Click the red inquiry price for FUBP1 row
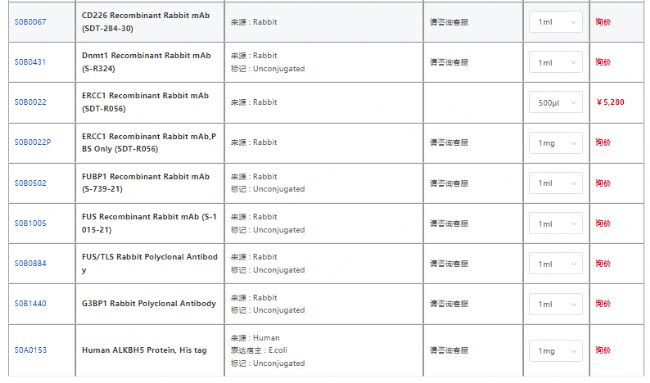The height and width of the screenshot is (383, 650). (x=603, y=183)
